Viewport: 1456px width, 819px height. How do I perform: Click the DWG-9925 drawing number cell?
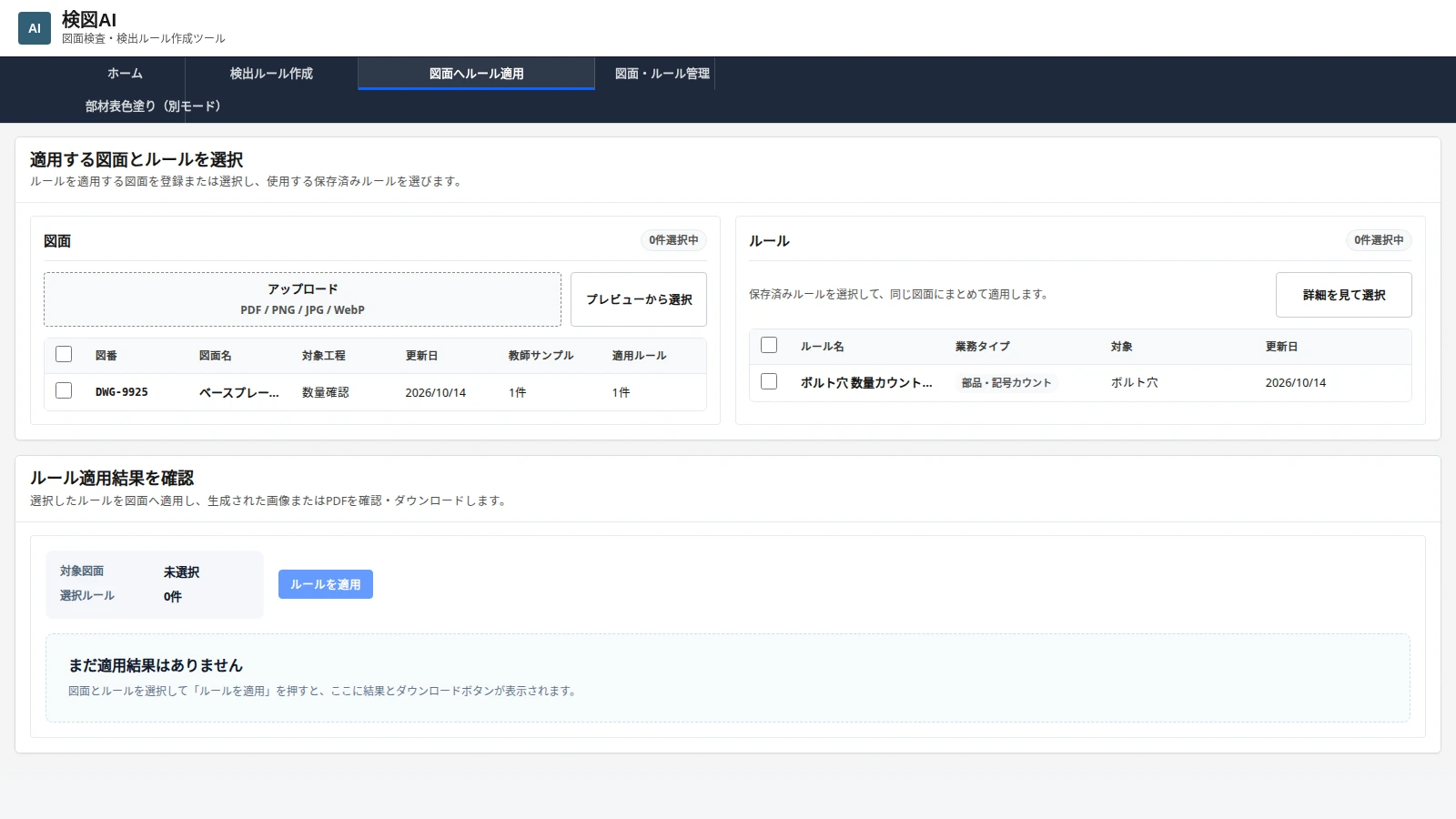pos(122,392)
